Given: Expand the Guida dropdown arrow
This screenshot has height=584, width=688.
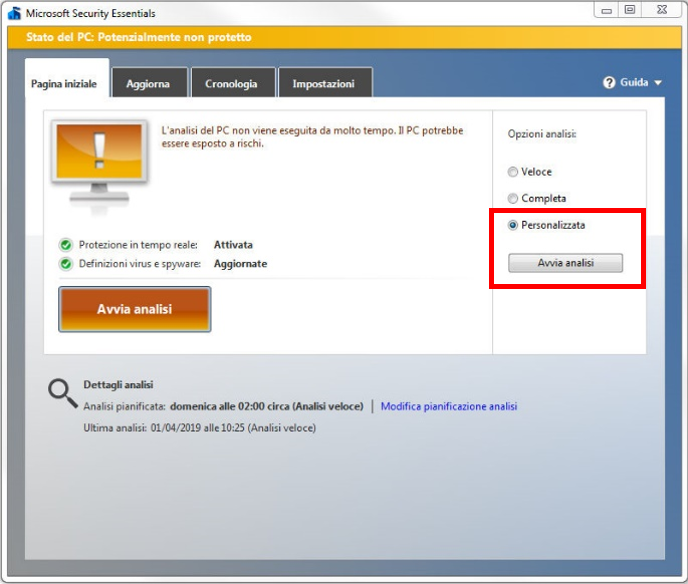Looking at the screenshot, I should tap(658, 82).
